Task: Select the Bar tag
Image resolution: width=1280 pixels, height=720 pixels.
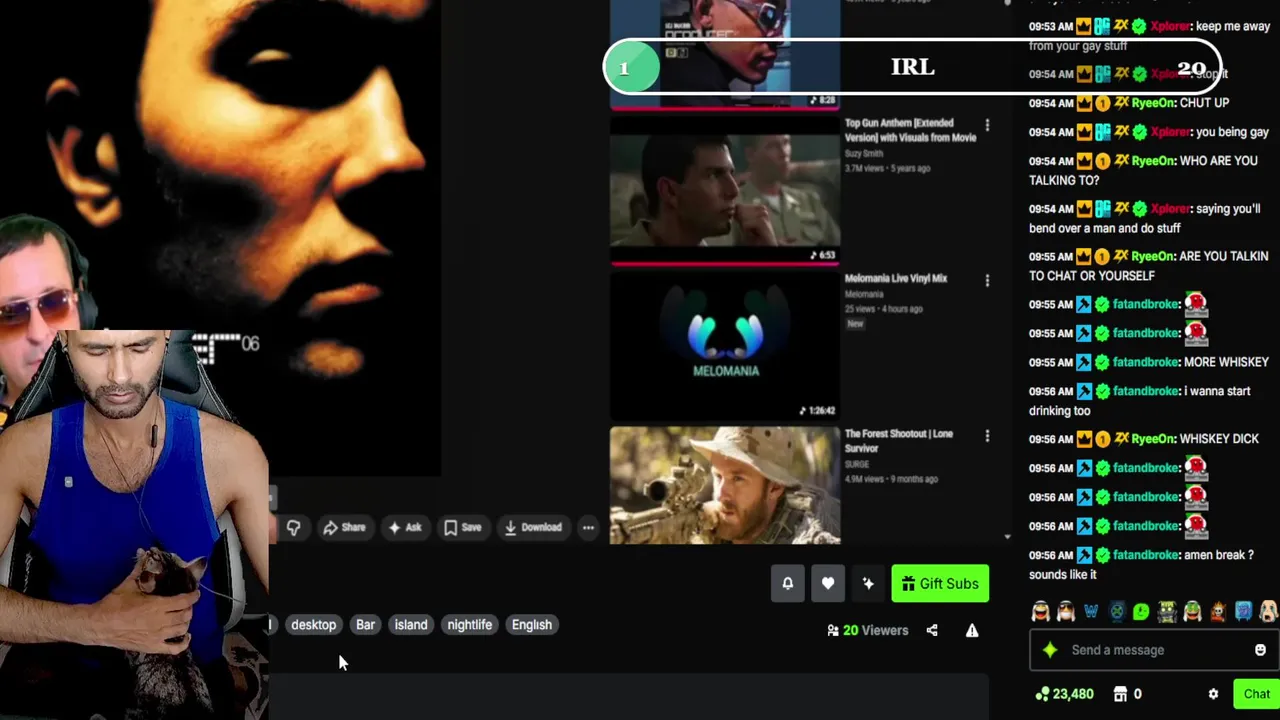Action: coord(365,625)
